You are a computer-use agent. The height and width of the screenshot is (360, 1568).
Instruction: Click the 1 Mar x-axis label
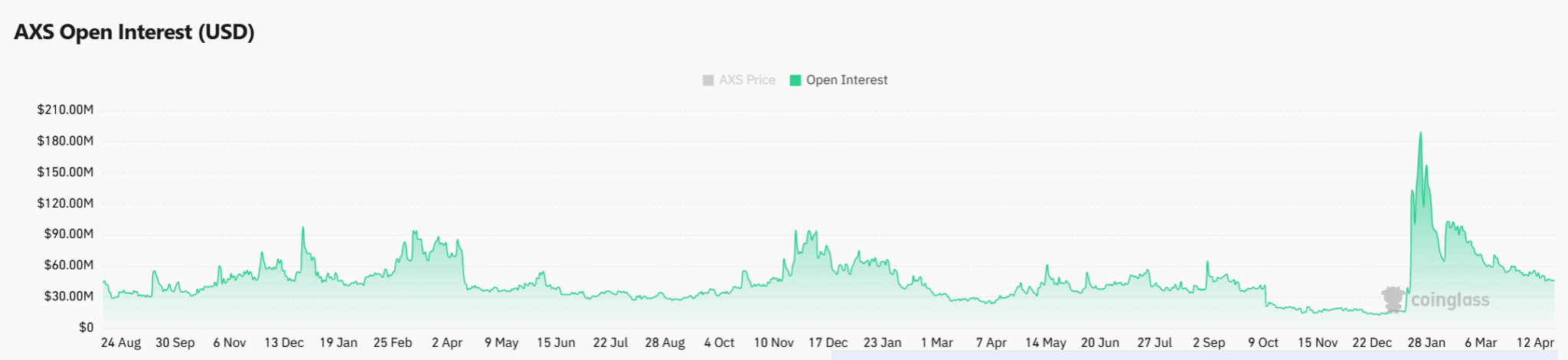936,342
